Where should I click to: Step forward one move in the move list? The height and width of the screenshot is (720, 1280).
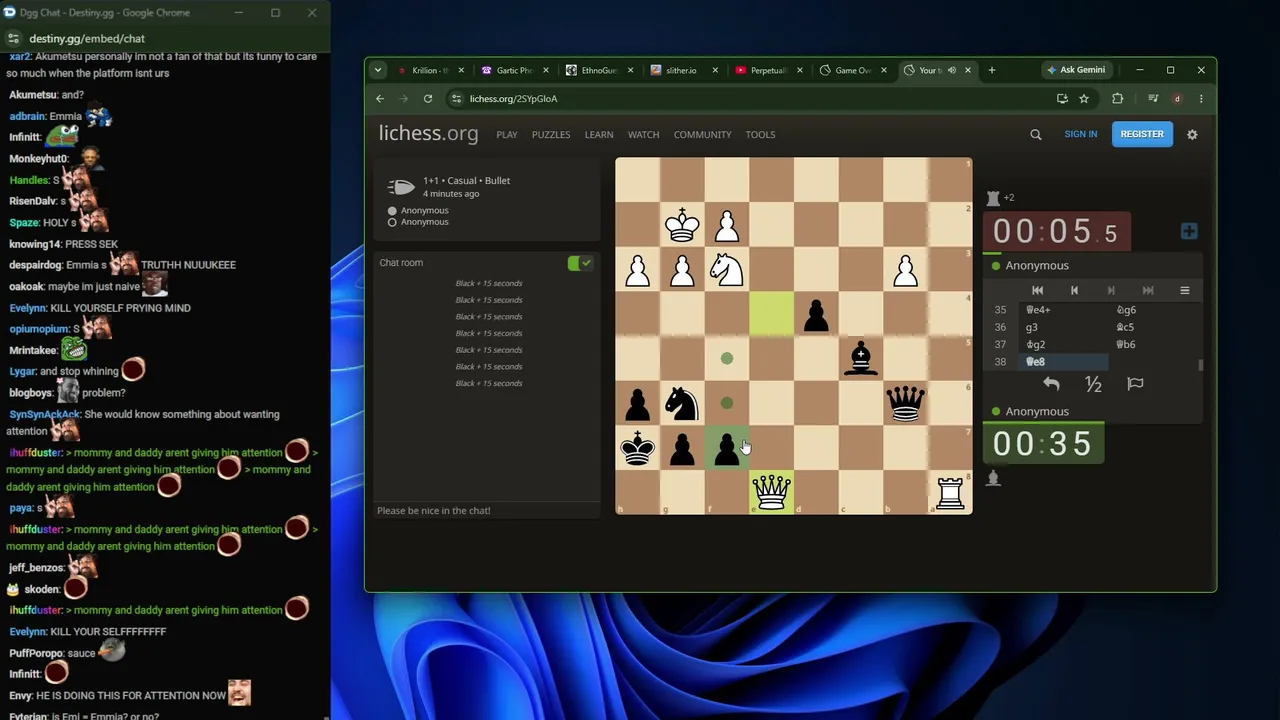1111,290
